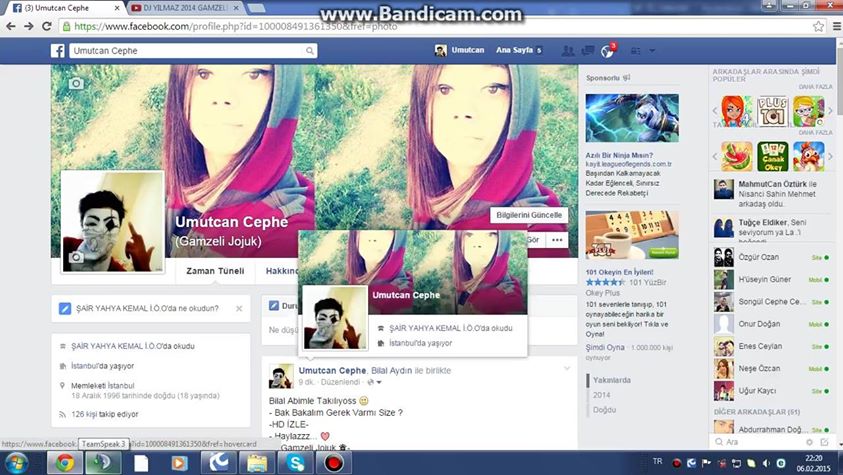Jump to Yakınlarda in timeline navigator
Image resolution: width=843 pixels, height=475 pixels.
[x=612, y=380]
